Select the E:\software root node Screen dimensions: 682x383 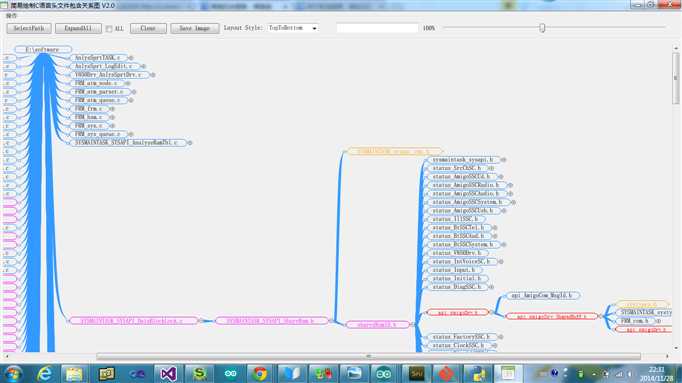pos(43,50)
